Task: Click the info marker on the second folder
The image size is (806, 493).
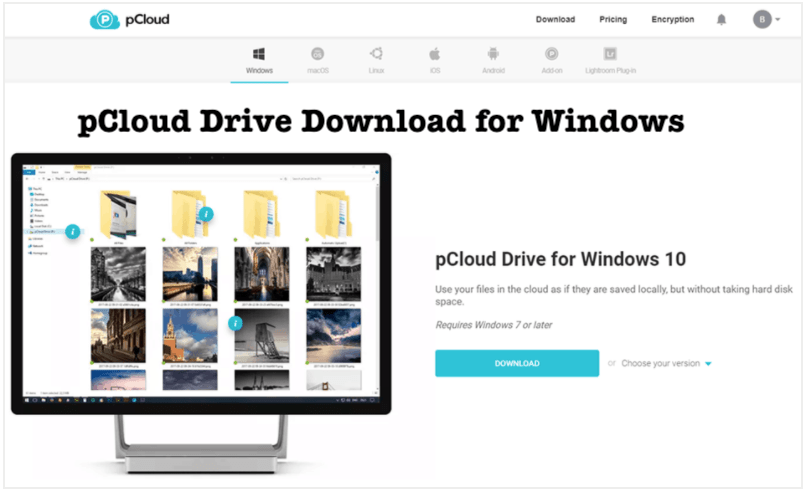Action: click(206, 214)
